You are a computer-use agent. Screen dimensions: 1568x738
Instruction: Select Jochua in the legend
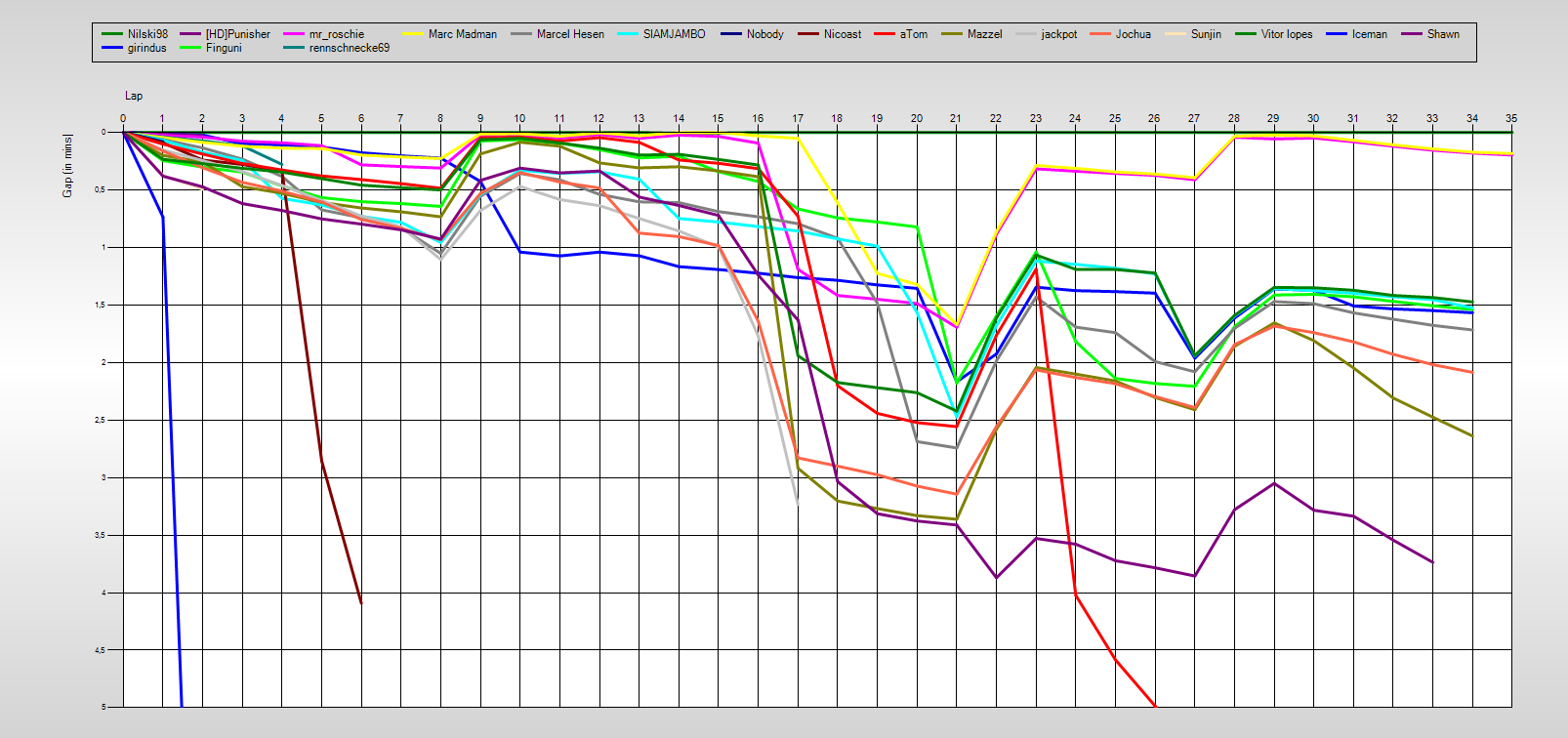1133,34
